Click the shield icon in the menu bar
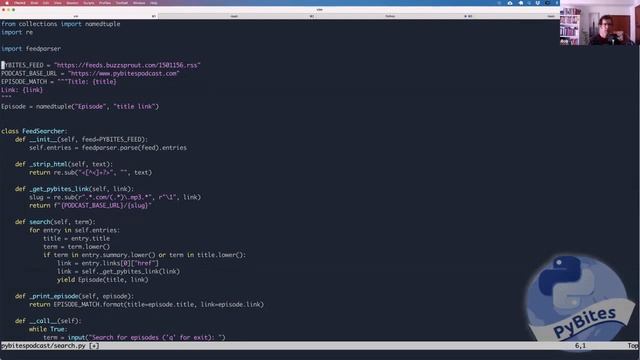This screenshot has width=640, height=360. click(x=538, y=3)
